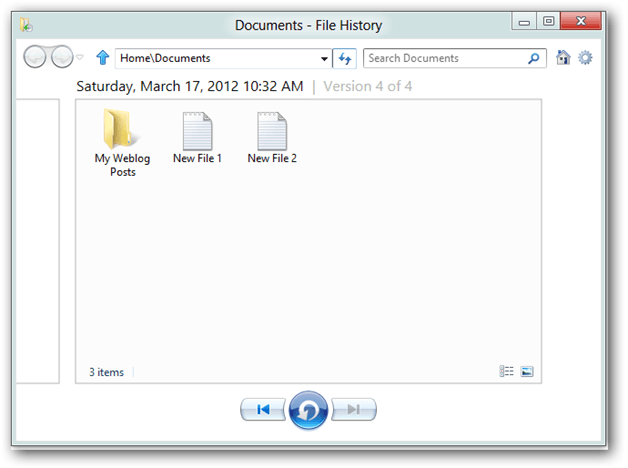Viewport: 628px width, 468px height.
Task: Refresh the Documents folder view
Action: [346, 58]
